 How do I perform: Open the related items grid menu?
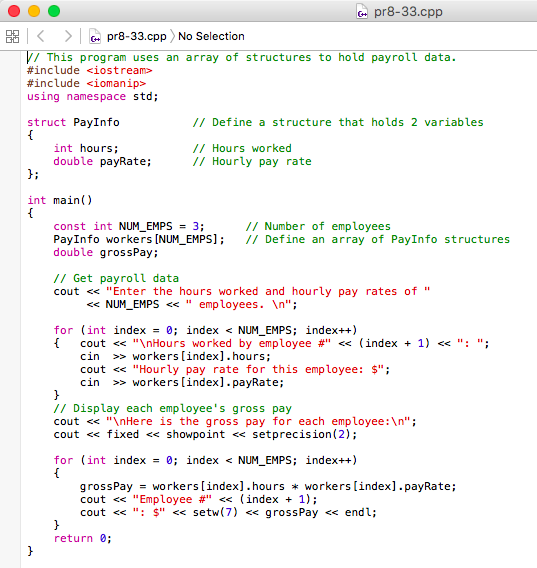click(12, 36)
